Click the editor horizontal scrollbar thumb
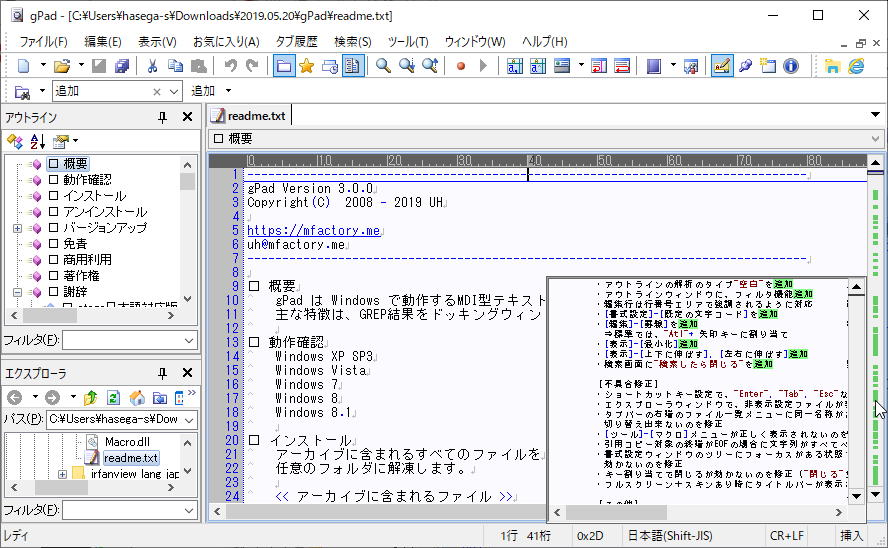The width and height of the screenshot is (888, 548). click(x=386, y=512)
